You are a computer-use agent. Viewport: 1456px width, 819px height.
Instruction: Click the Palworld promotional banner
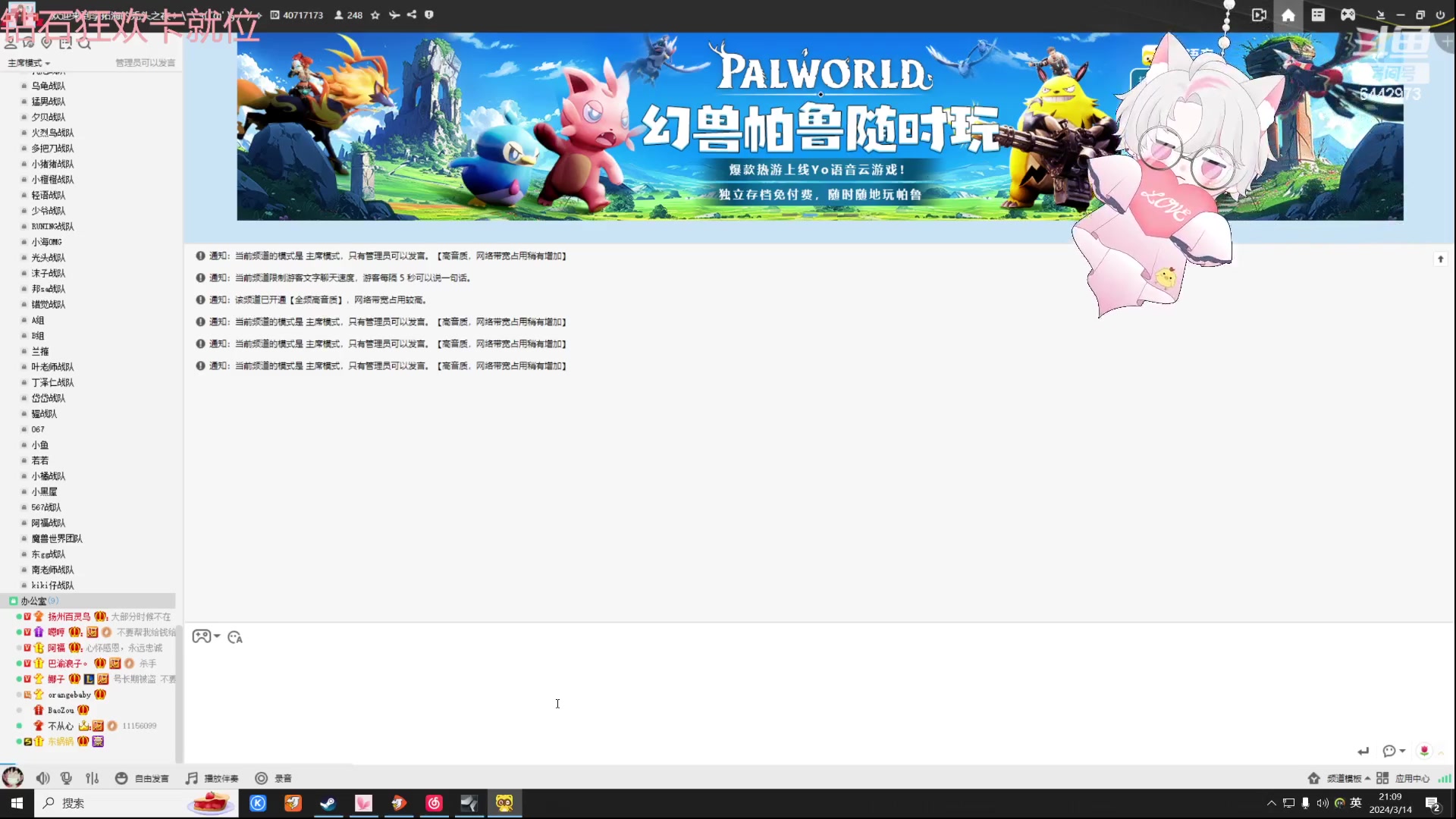point(820,127)
